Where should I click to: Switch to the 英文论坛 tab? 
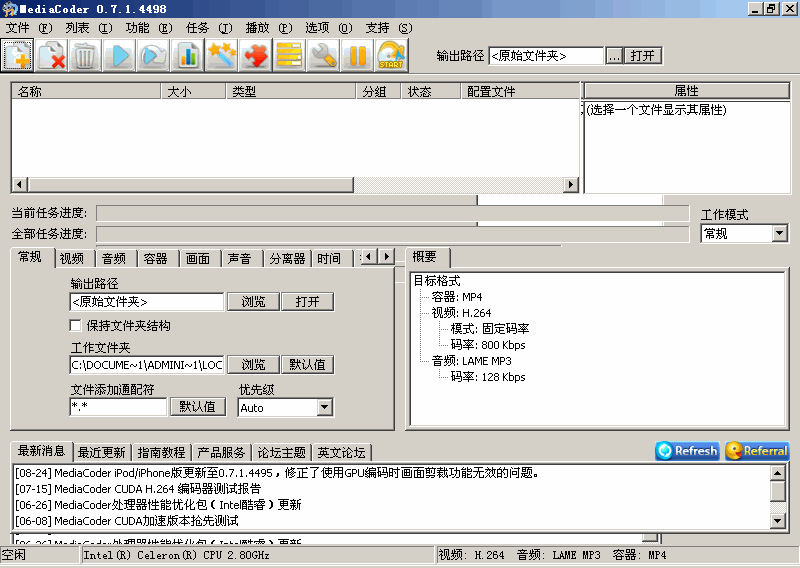(x=341, y=453)
